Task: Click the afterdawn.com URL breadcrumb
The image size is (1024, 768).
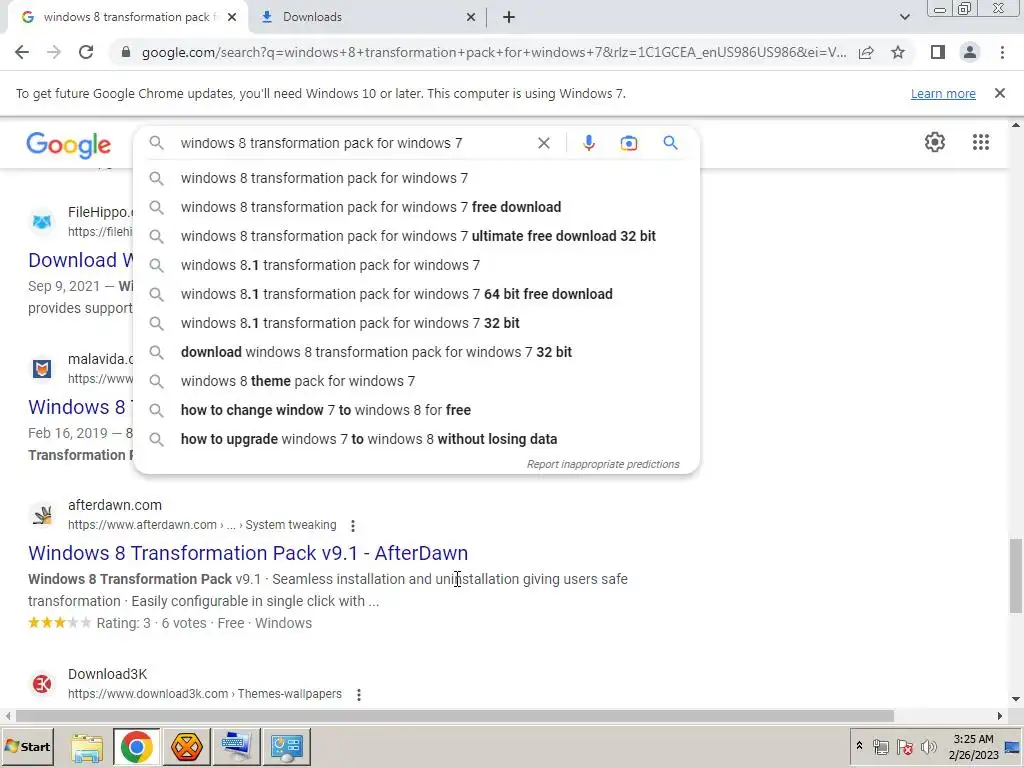Action: click(x=202, y=525)
